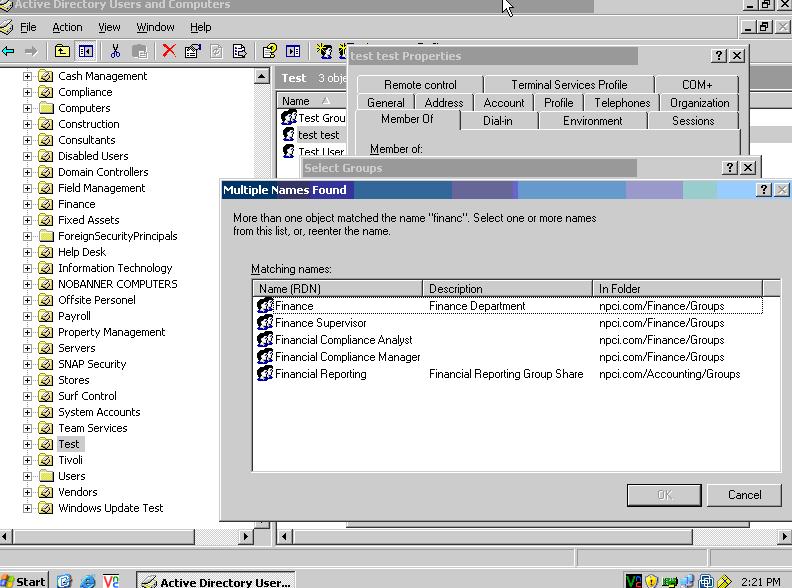Expand the Cash Management node
Viewport: 792px width, 588px height.
[27, 76]
